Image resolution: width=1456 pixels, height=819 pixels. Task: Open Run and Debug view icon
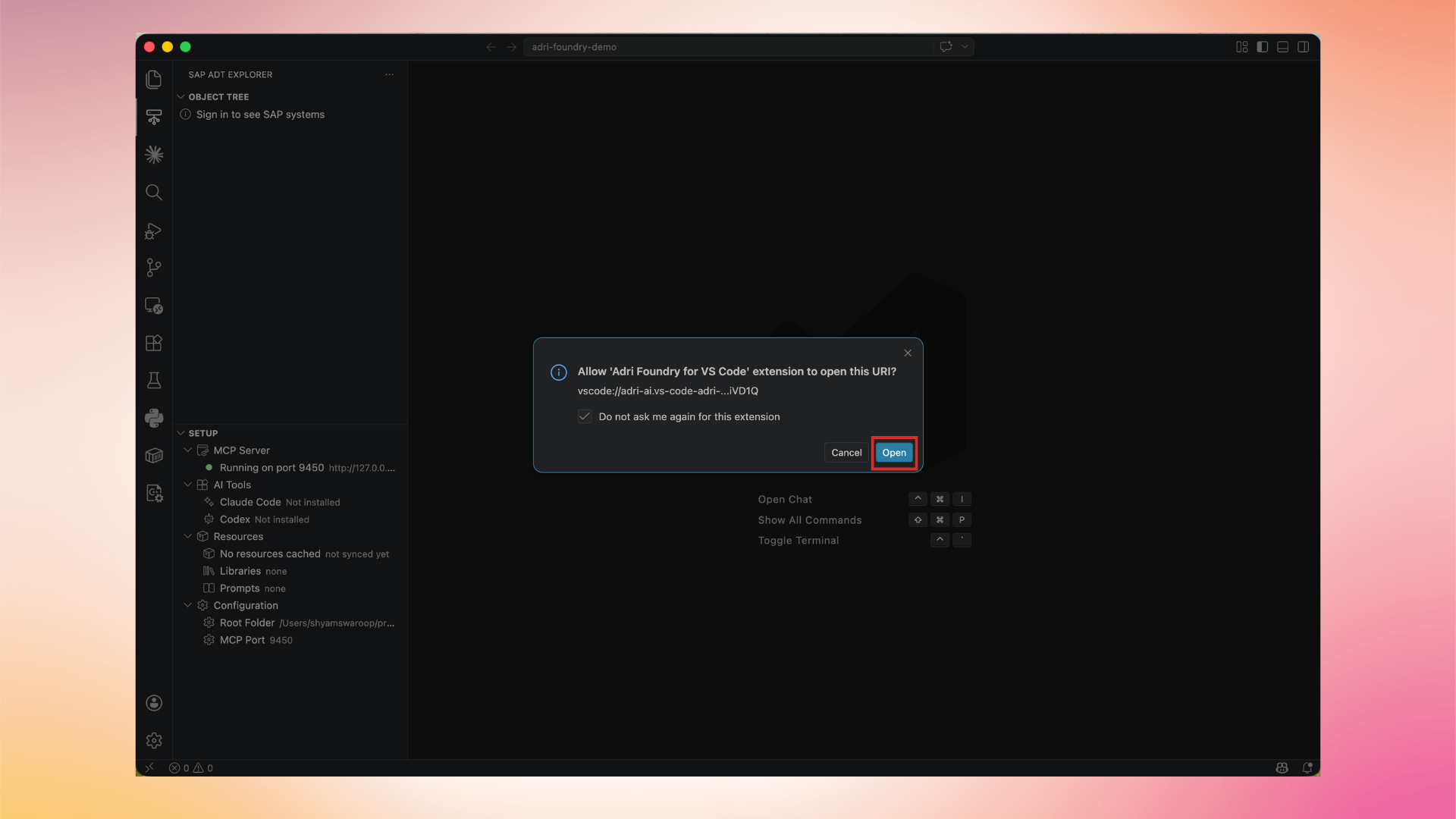[x=154, y=231]
